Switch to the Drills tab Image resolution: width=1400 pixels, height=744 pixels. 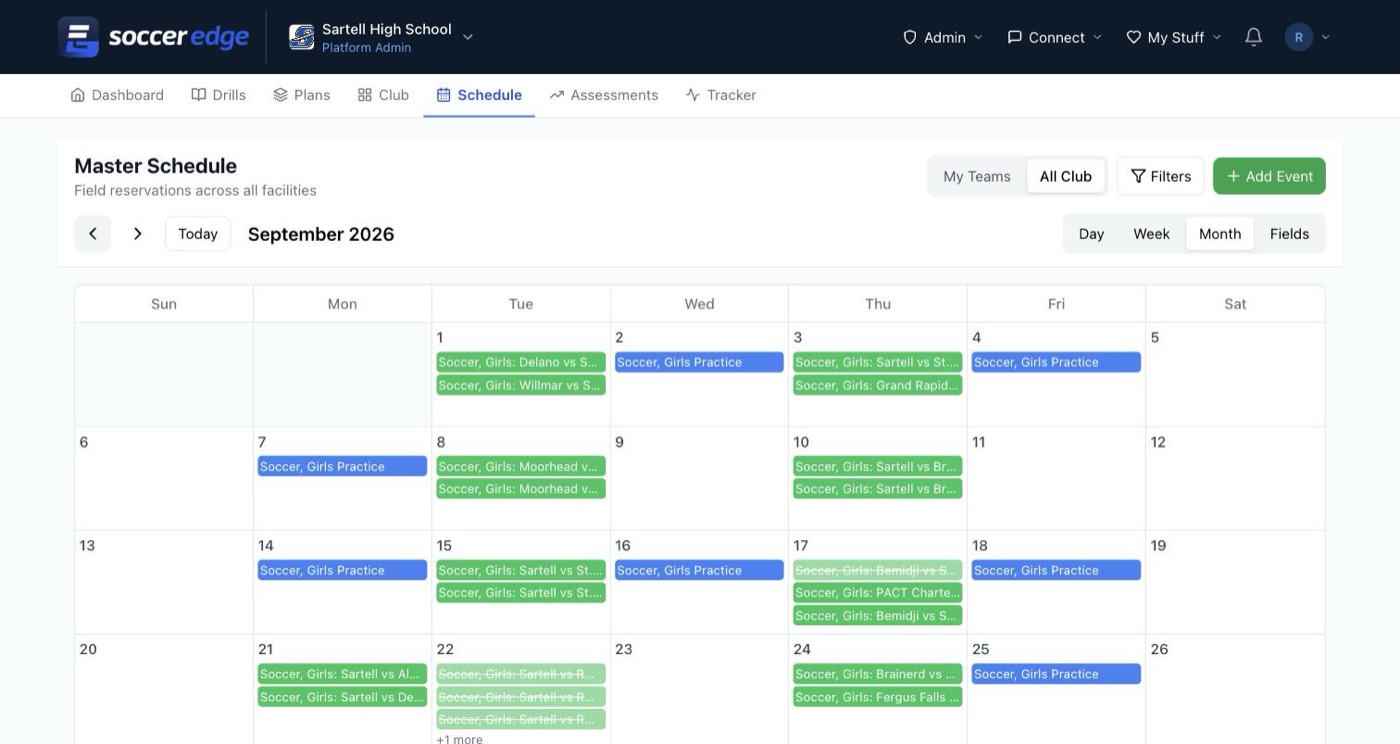tap(218, 95)
